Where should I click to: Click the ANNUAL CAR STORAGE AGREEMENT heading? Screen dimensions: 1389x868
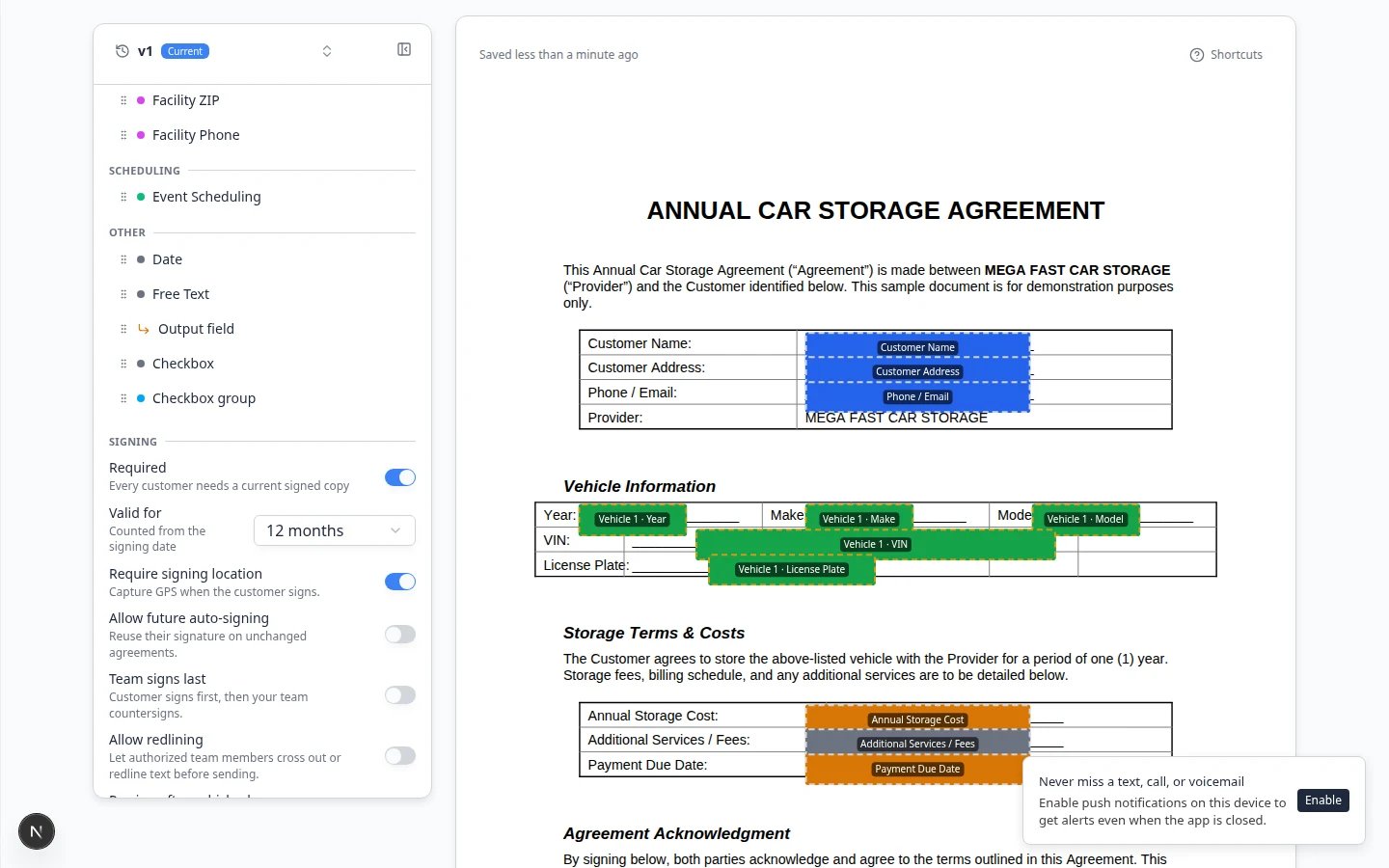876,210
